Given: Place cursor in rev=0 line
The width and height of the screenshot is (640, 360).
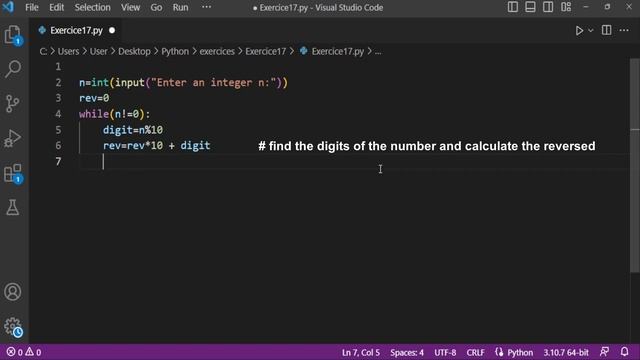Looking at the screenshot, I should coord(94,98).
